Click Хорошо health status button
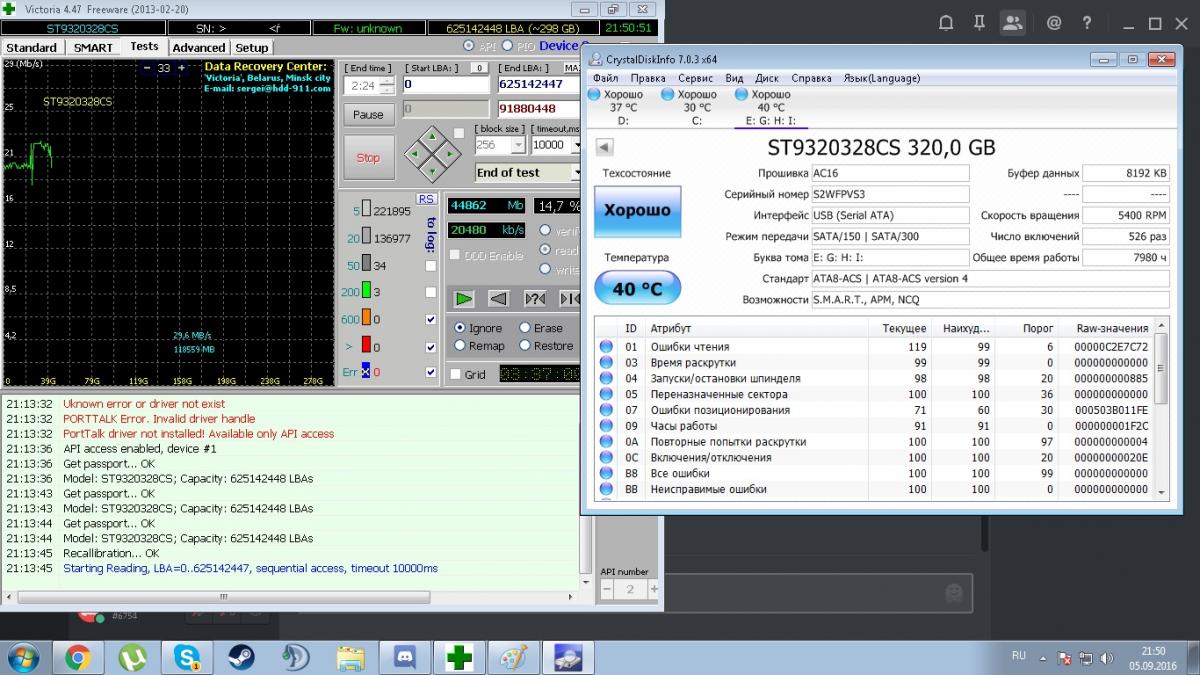Image resolution: width=1200 pixels, height=675 pixels. point(638,211)
